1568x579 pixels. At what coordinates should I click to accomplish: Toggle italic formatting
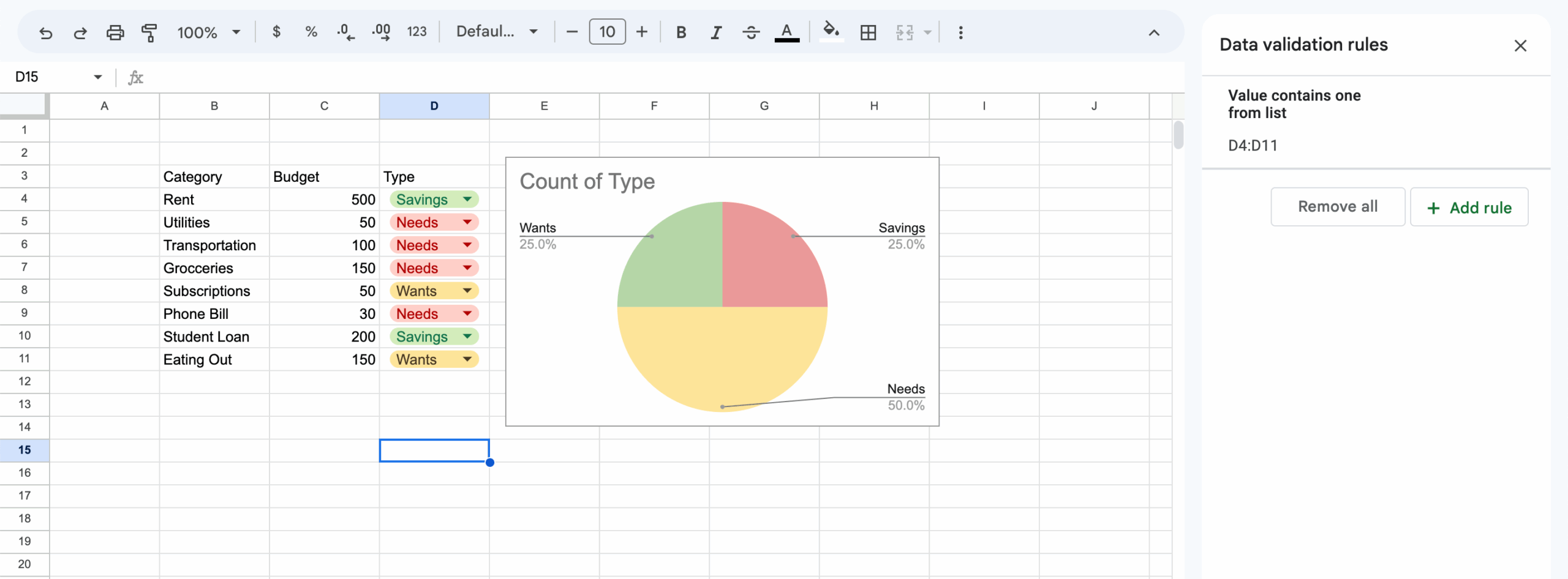pyautogui.click(x=716, y=32)
